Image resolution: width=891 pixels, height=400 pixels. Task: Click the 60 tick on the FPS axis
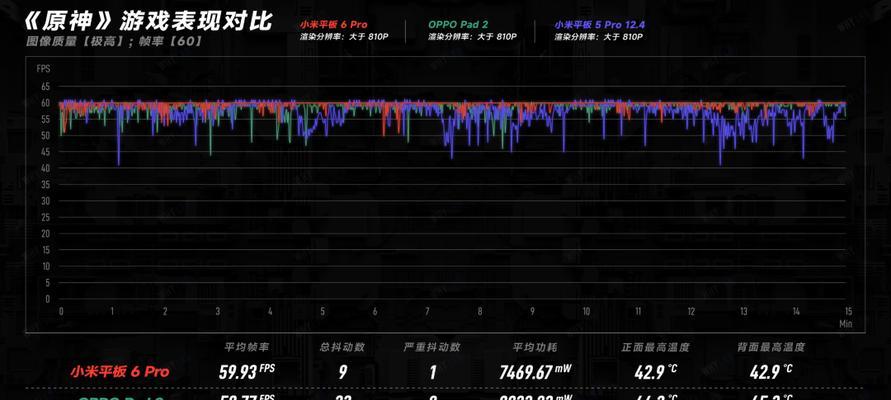pyautogui.click(x=45, y=103)
